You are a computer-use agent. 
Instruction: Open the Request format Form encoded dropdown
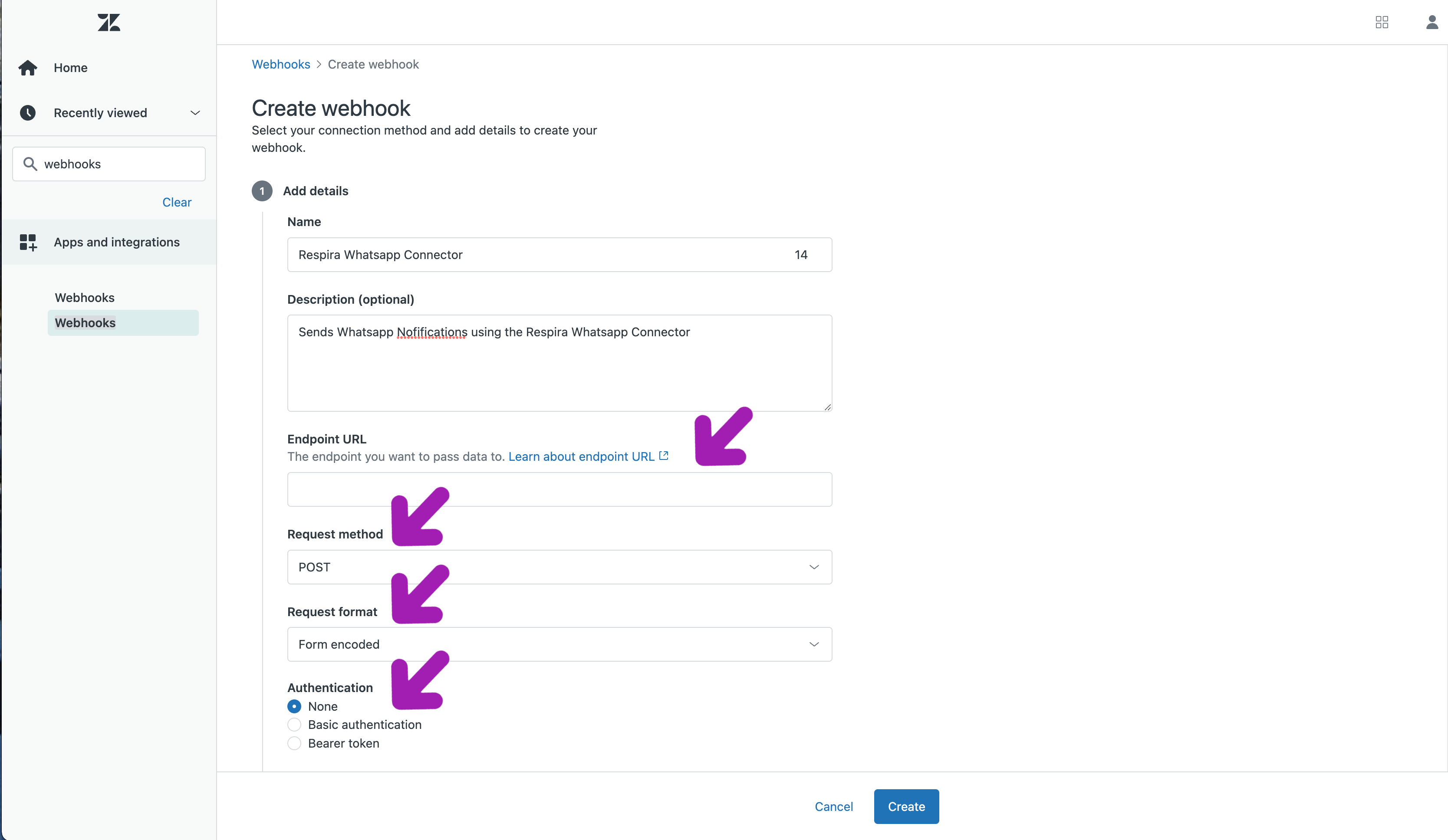(559, 644)
